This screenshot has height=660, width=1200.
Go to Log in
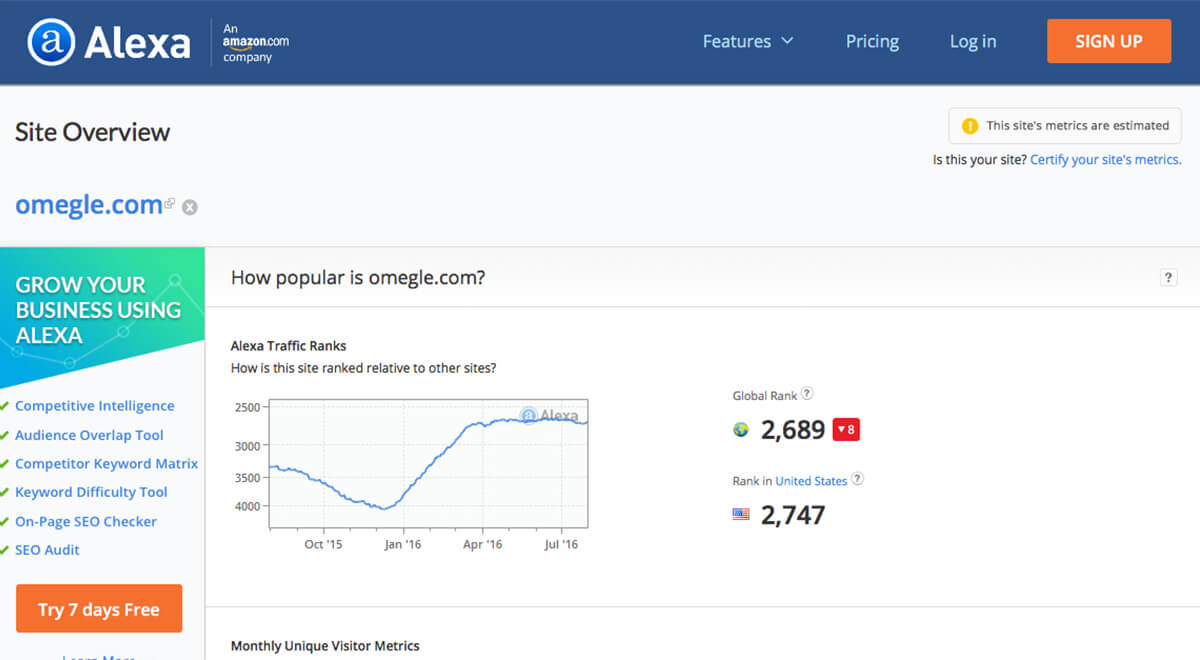pyautogui.click(x=973, y=42)
